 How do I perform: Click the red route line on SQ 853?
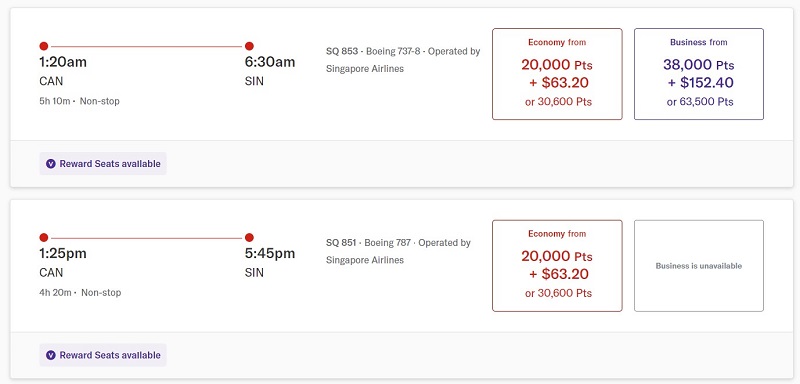coord(146,46)
